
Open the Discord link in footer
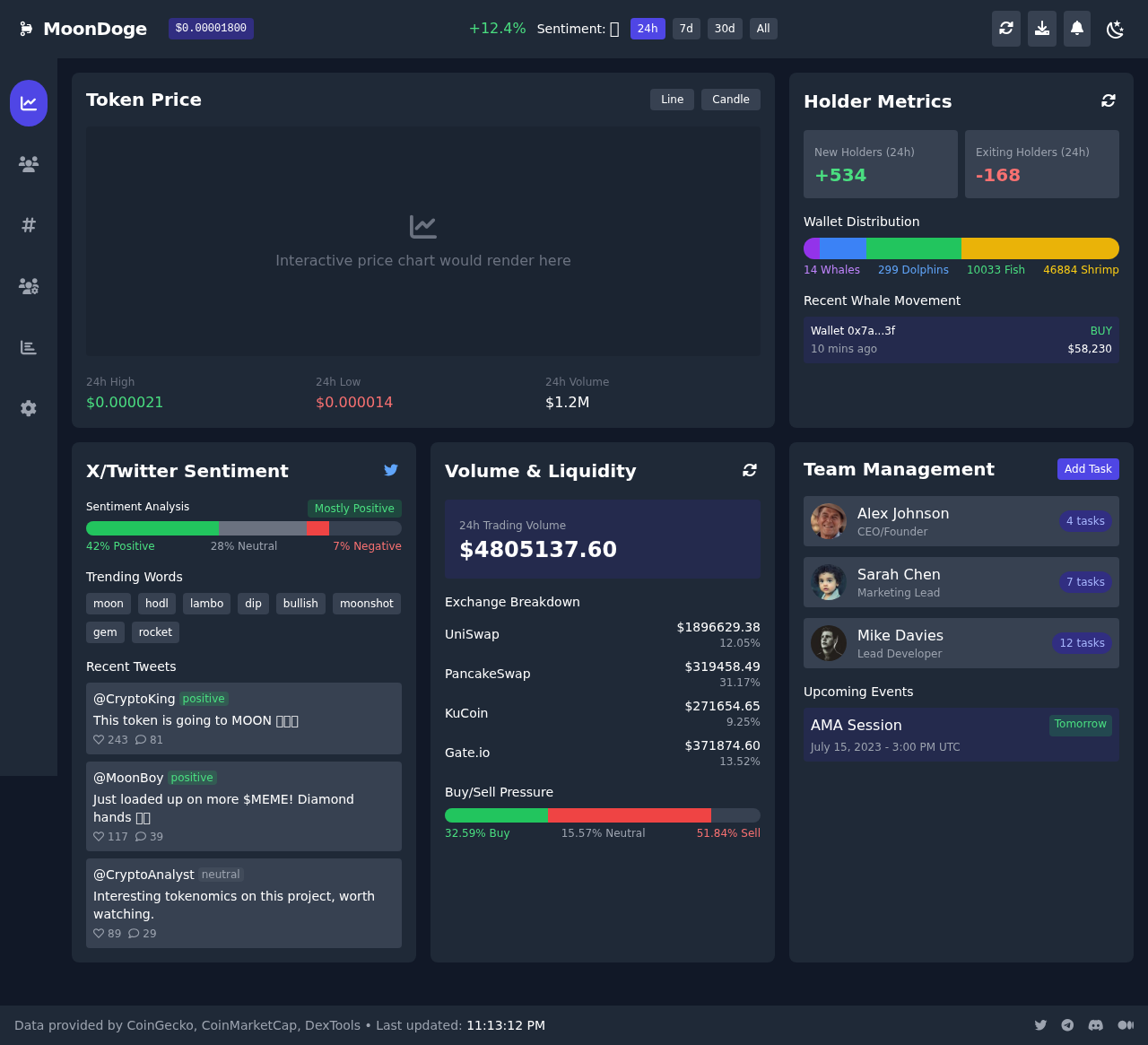click(x=1095, y=1025)
